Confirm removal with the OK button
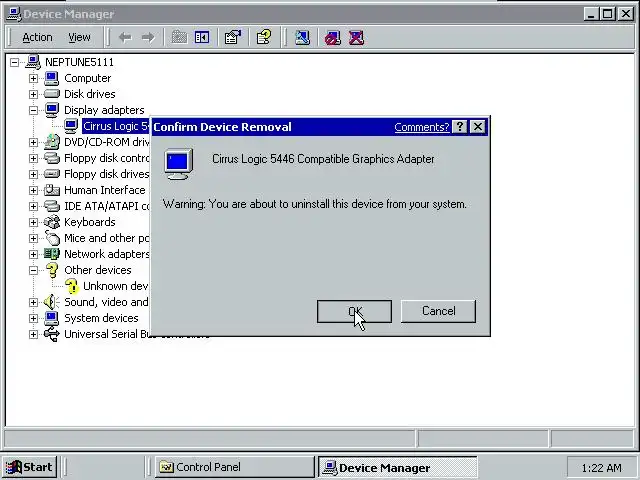Screen dimensions: 640x480 point(354,311)
